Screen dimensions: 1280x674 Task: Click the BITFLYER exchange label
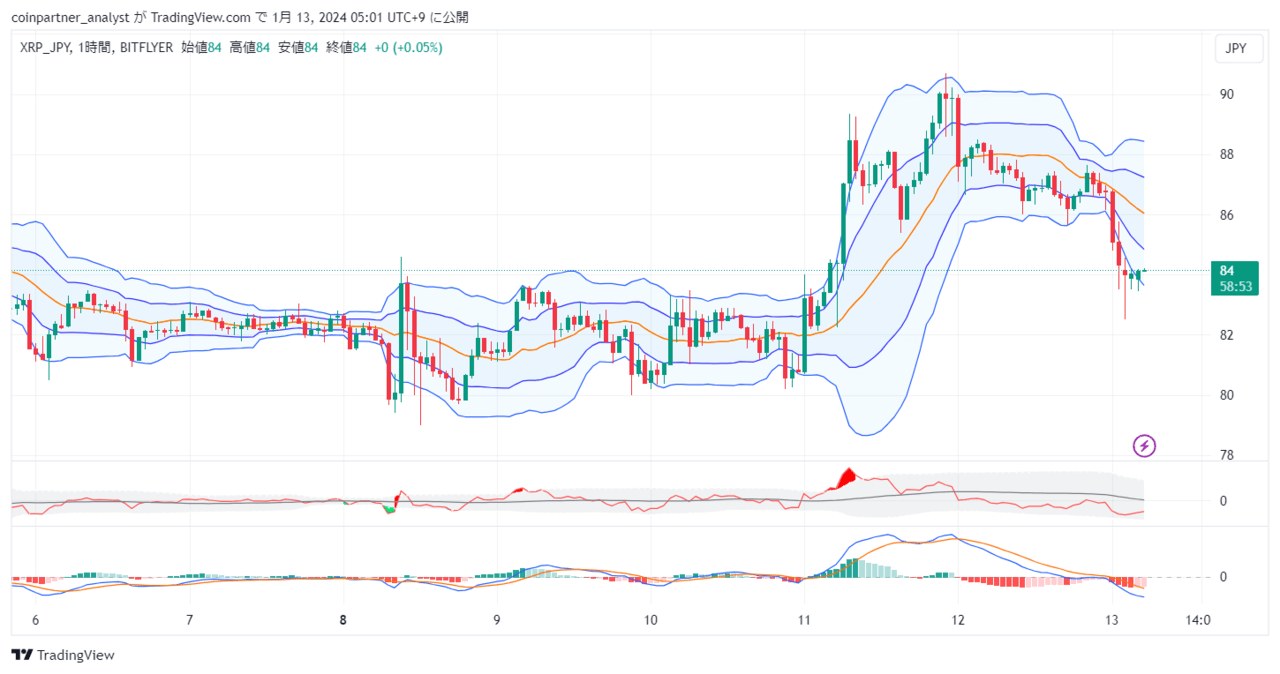[146, 47]
